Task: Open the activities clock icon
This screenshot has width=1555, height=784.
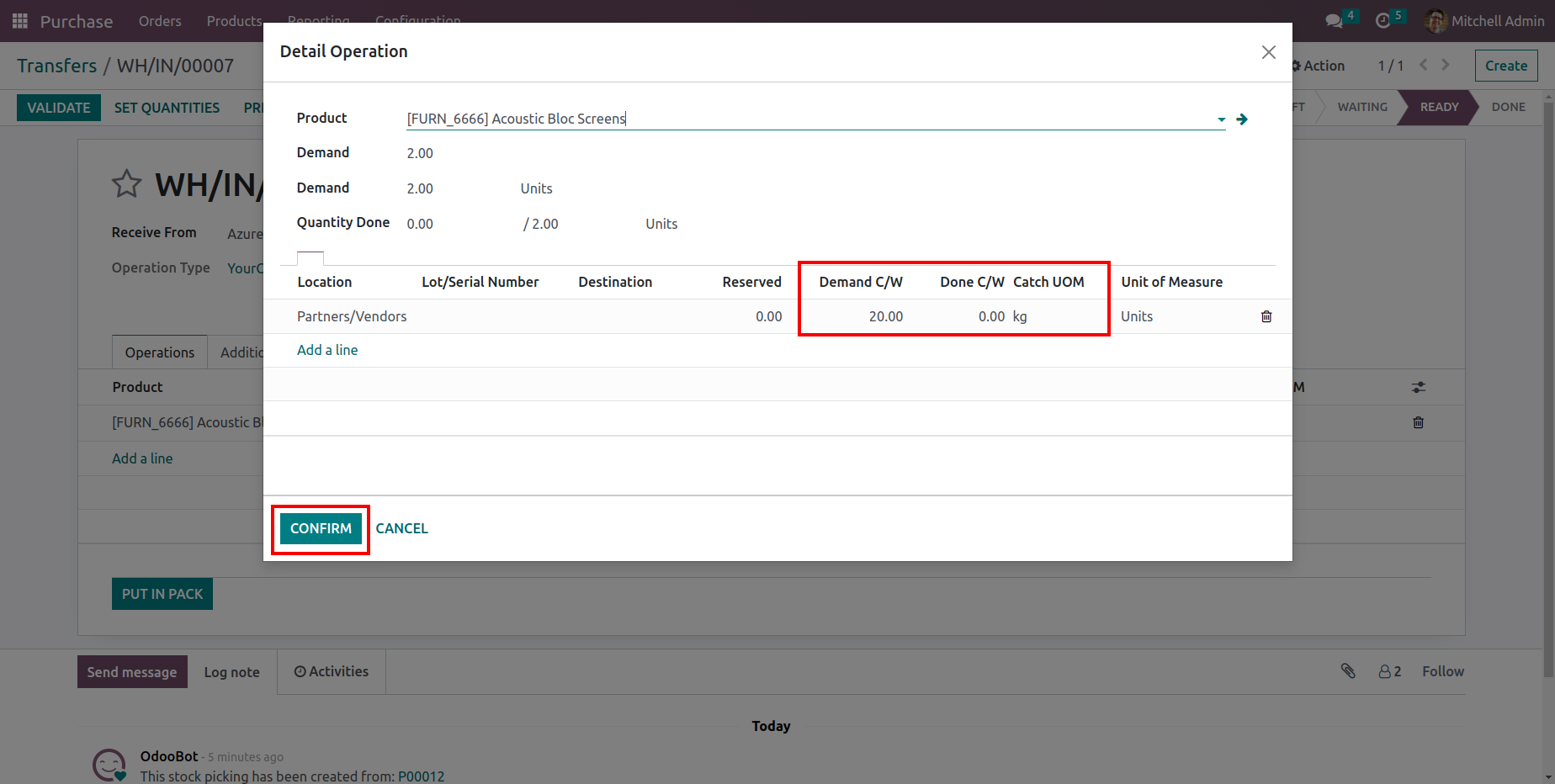Action: tap(1383, 21)
